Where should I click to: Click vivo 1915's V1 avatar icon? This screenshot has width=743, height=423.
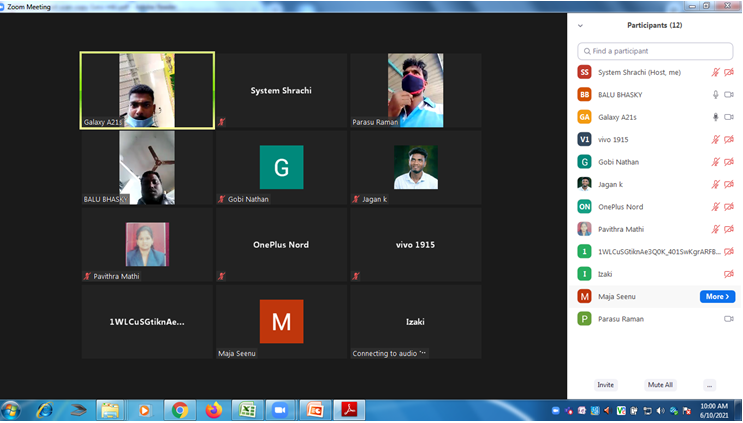(584, 139)
